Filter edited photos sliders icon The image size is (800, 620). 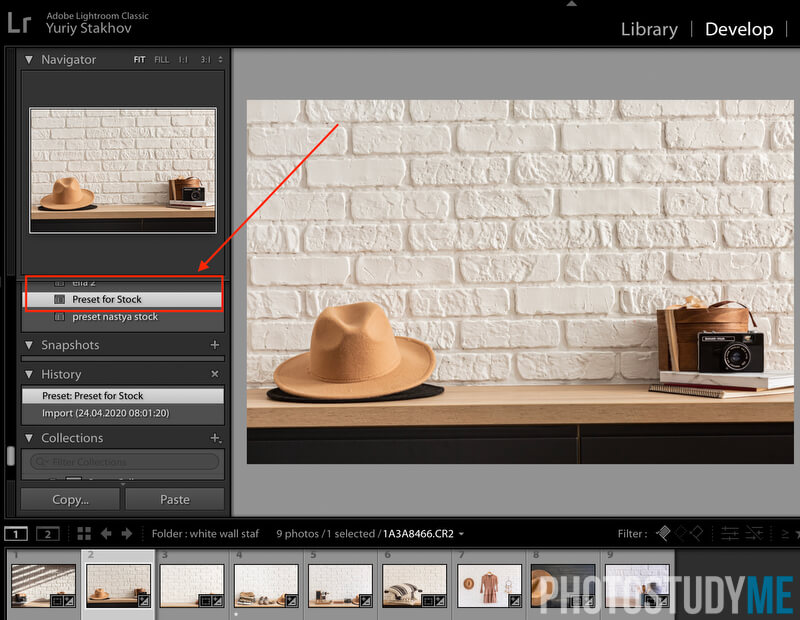click(730, 534)
